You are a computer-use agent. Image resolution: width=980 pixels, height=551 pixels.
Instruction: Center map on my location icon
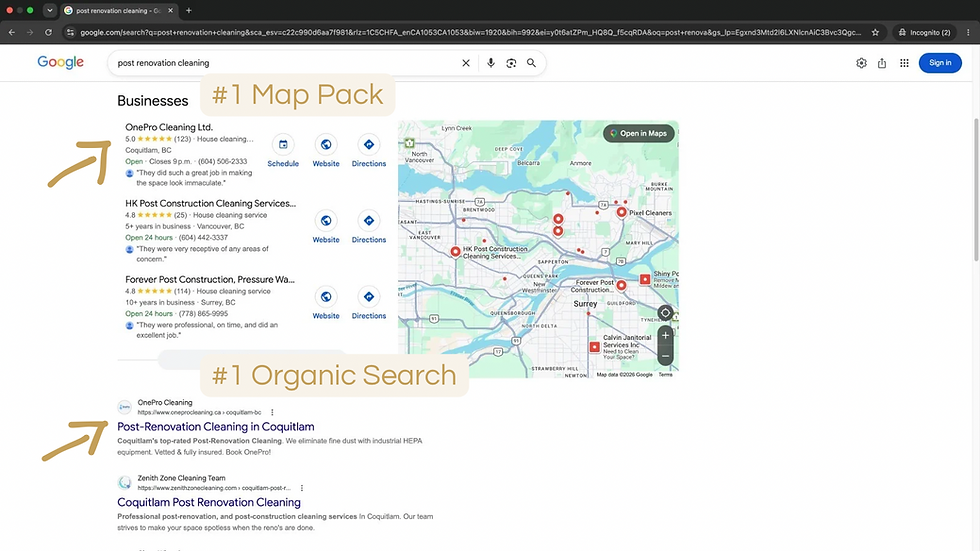click(x=666, y=313)
